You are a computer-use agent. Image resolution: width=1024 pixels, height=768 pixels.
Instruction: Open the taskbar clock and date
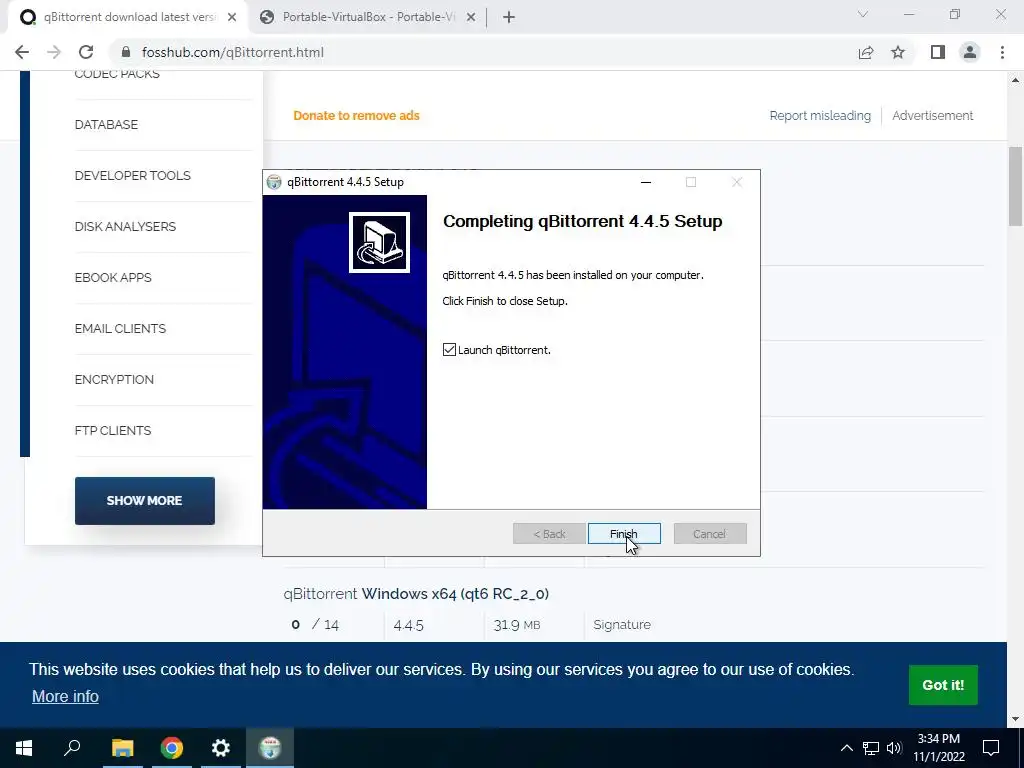pos(939,748)
